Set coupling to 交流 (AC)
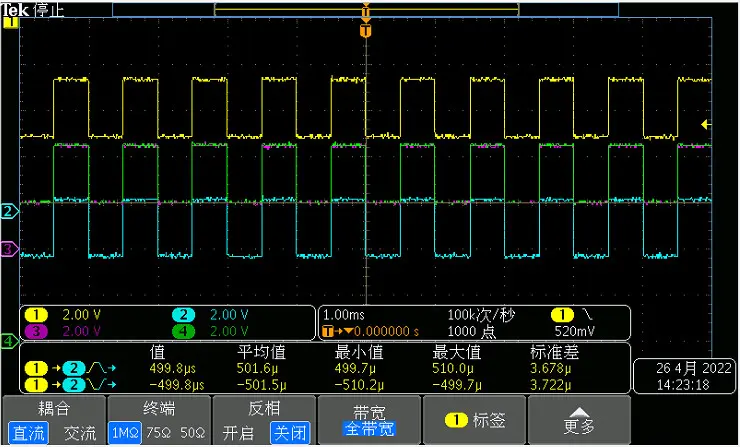Image resolution: width=740 pixels, height=447 pixels. coord(80,433)
